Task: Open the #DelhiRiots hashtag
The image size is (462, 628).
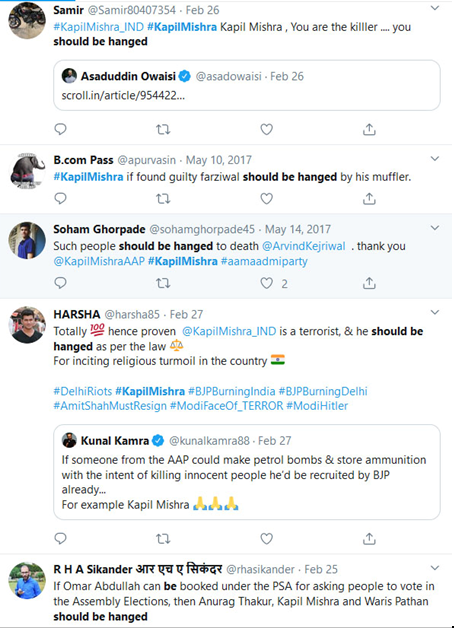Action: [x=83, y=391]
